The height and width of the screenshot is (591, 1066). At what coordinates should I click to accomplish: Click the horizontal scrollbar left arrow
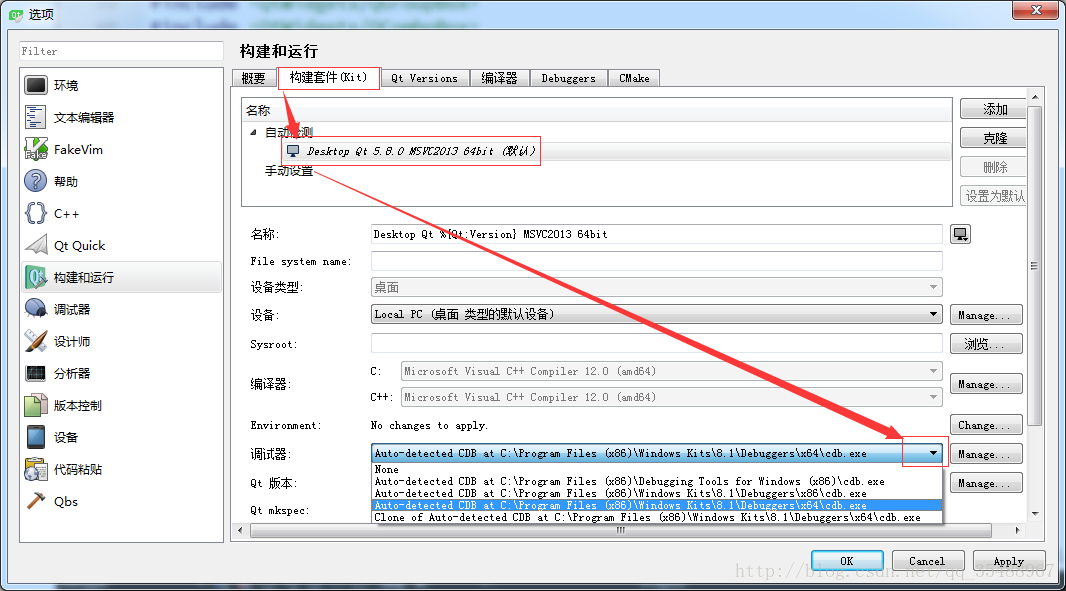coord(239,530)
